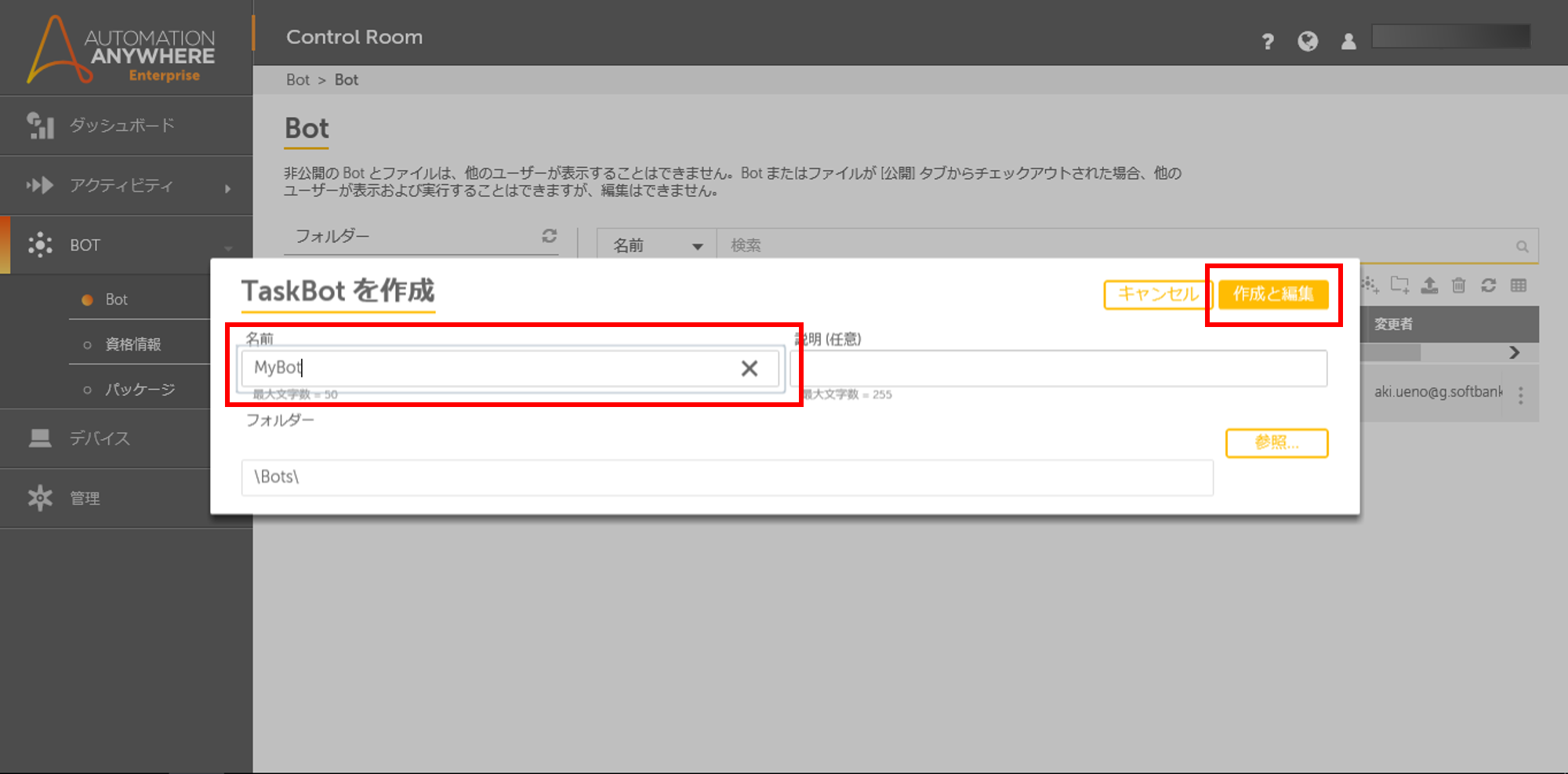Image resolution: width=1568 pixels, height=774 pixels.
Task: Click the create new bot toolbar icon
Action: click(1370, 285)
